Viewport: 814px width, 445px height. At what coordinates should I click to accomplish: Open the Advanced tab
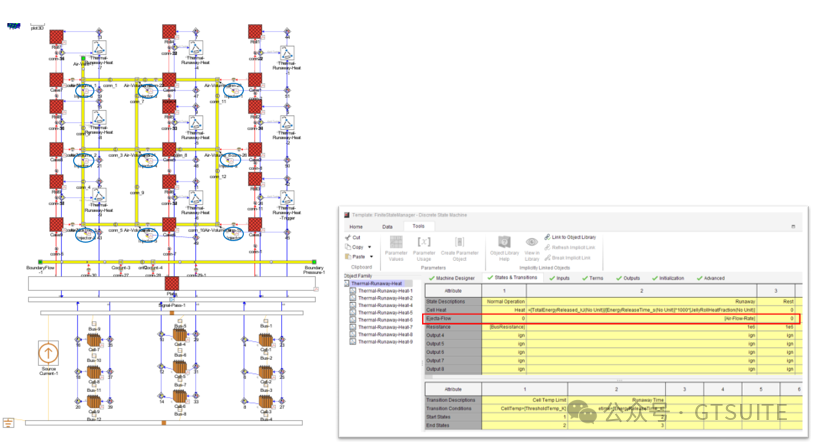pyautogui.click(x=711, y=278)
